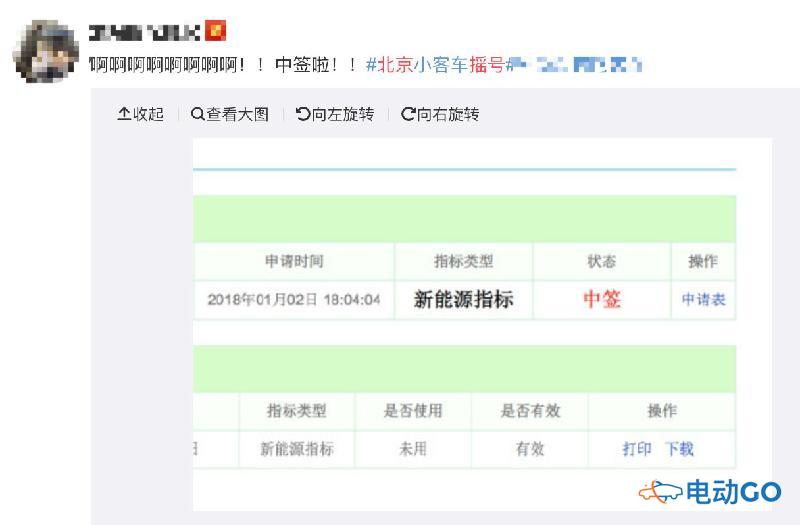Click the bold 新能源指标 cell
Image resolution: width=800 pixels, height=525 pixels.
463,299
